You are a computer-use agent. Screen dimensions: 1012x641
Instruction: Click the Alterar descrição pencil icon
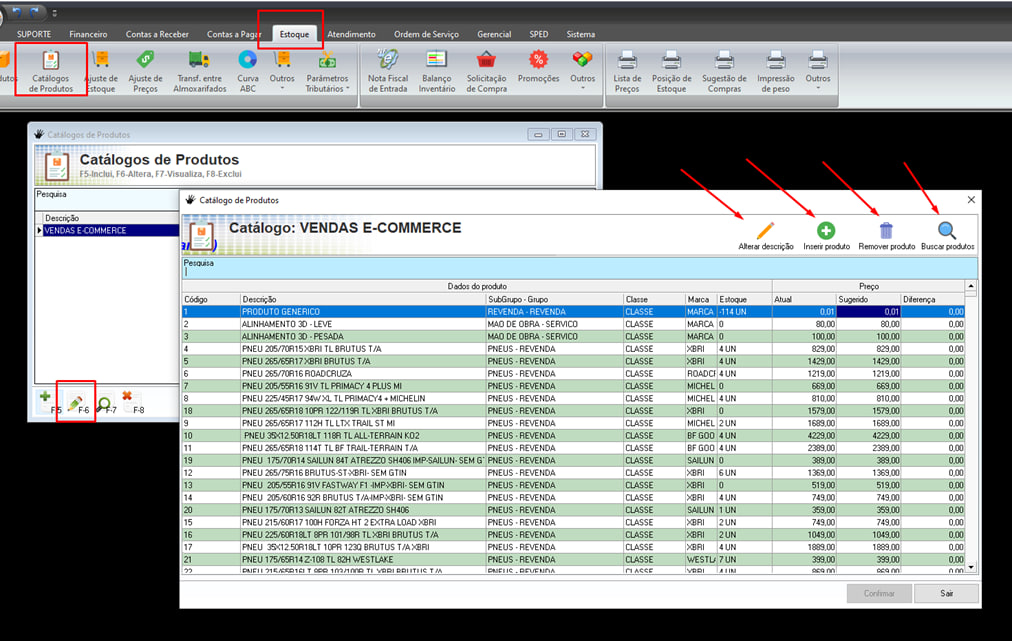(766, 233)
